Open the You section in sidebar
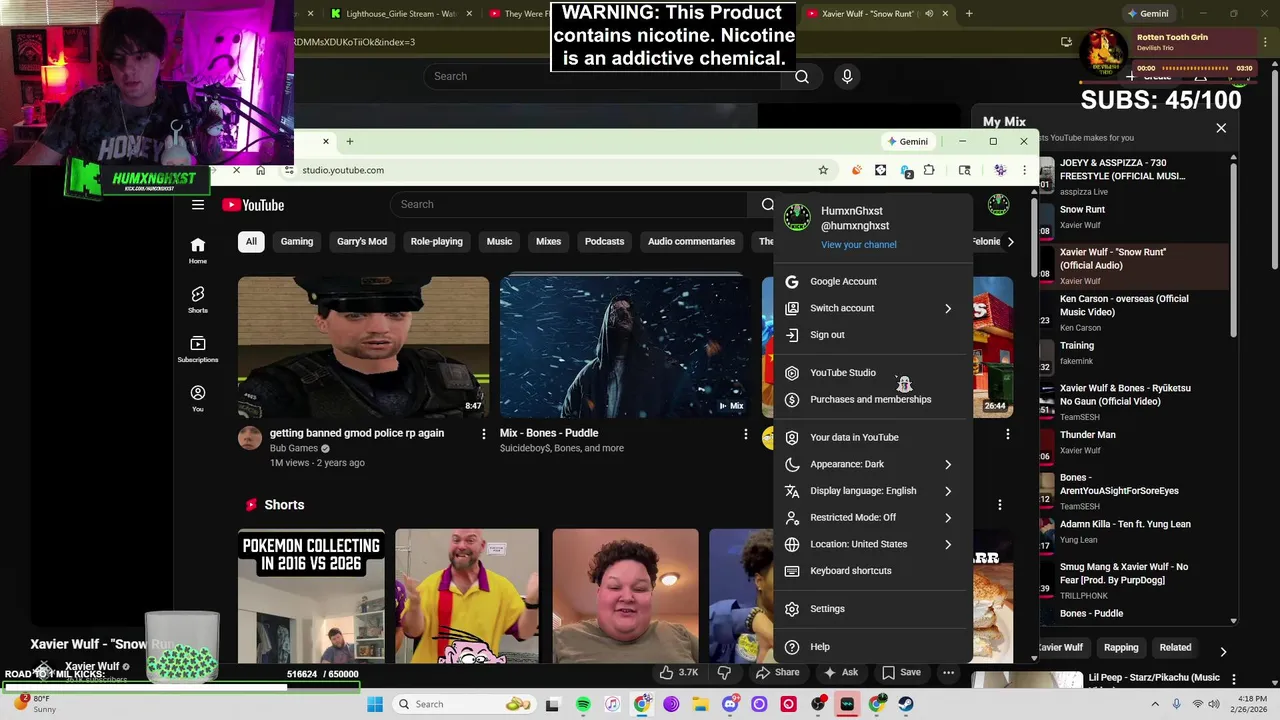 click(198, 398)
